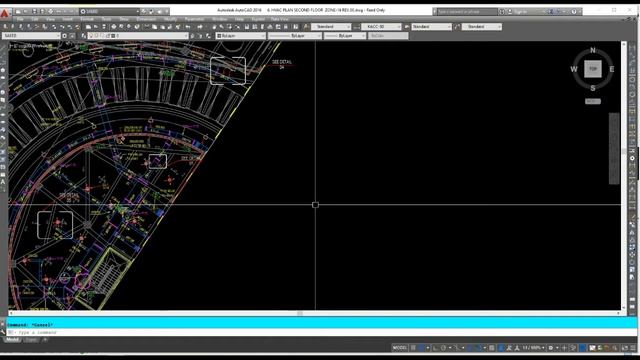Click the ByColor plot style box

tap(388, 36)
